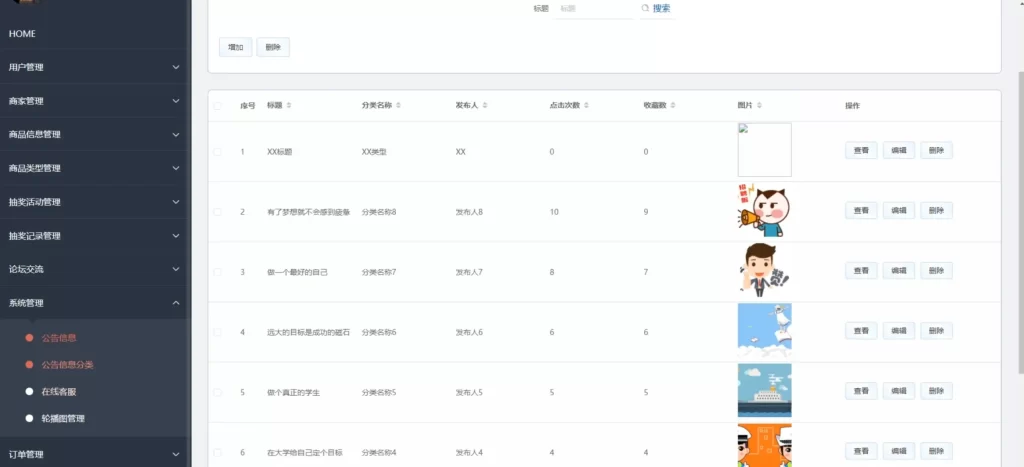Focus the 标题 search input field
The height and width of the screenshot is (467, 1024).
point(592,9)
